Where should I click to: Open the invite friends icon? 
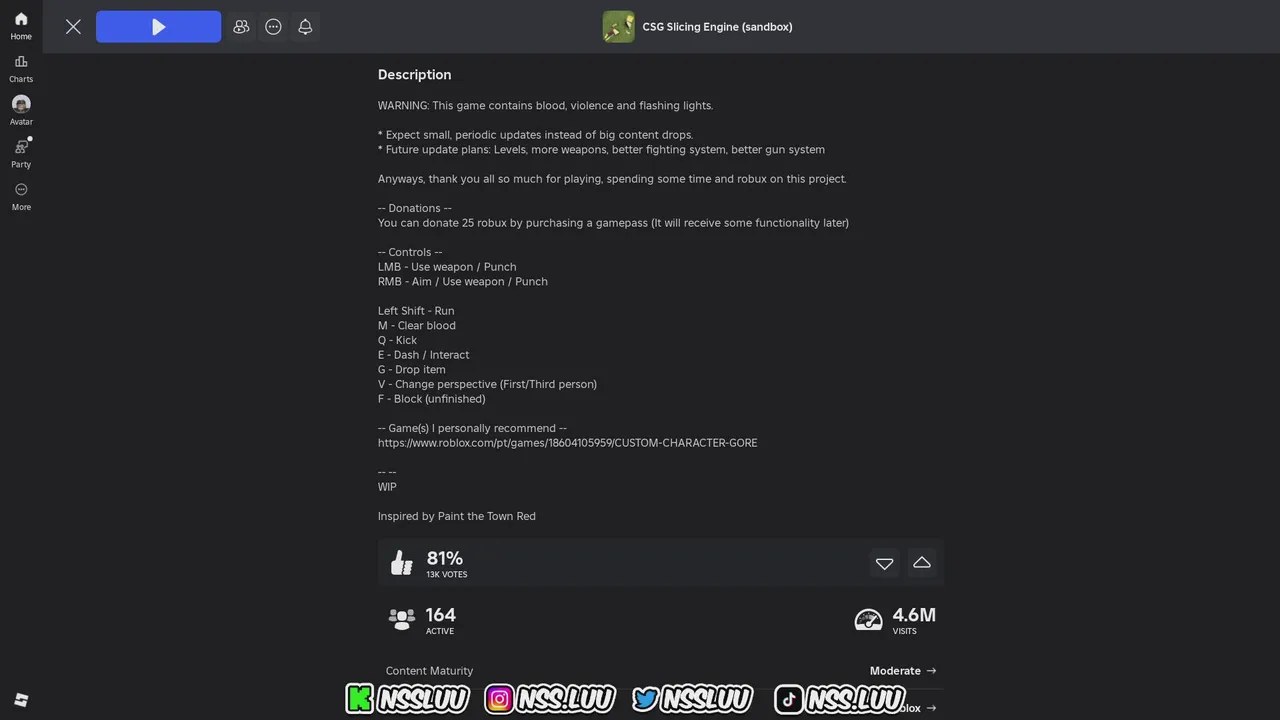(241, 27)
